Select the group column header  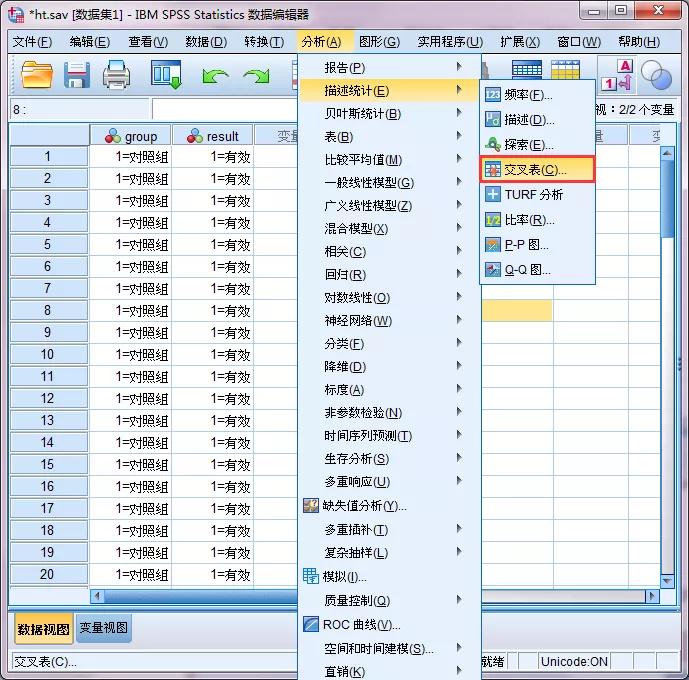point(131,136)
